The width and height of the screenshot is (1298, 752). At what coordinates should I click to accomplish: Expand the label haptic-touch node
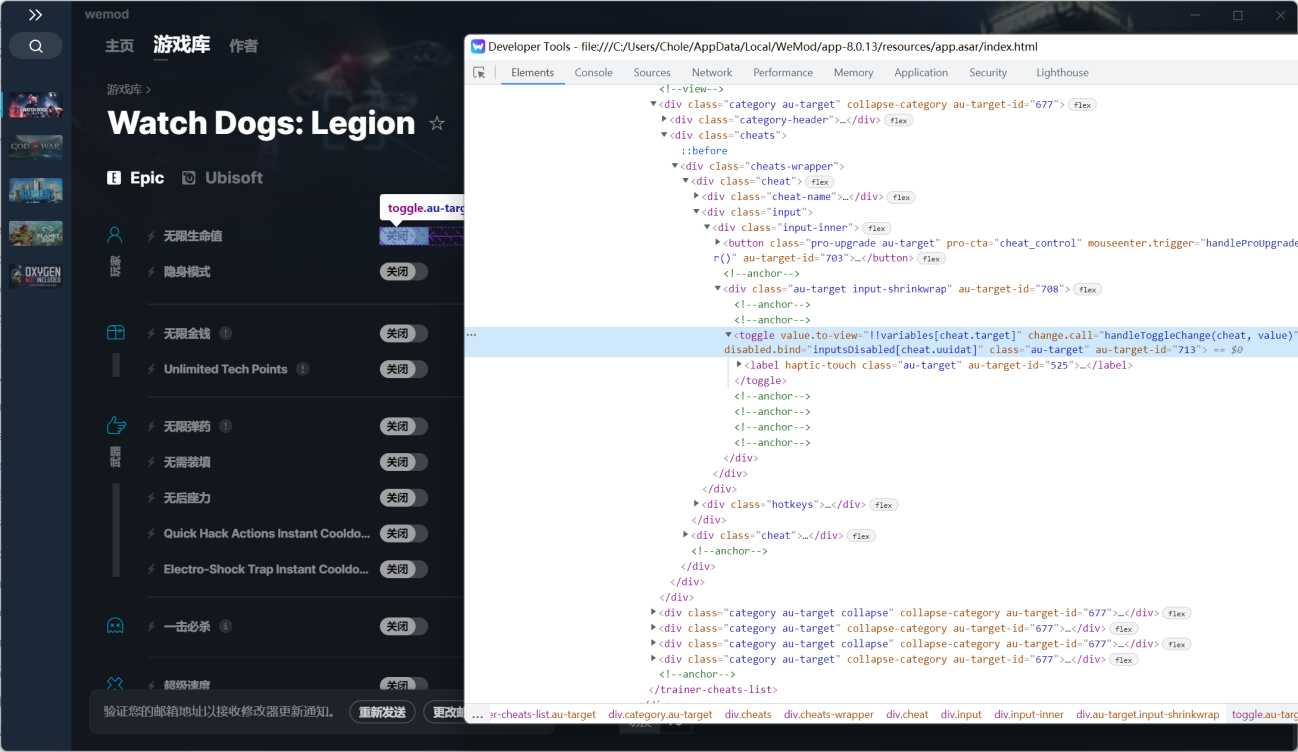coord(740,365)
